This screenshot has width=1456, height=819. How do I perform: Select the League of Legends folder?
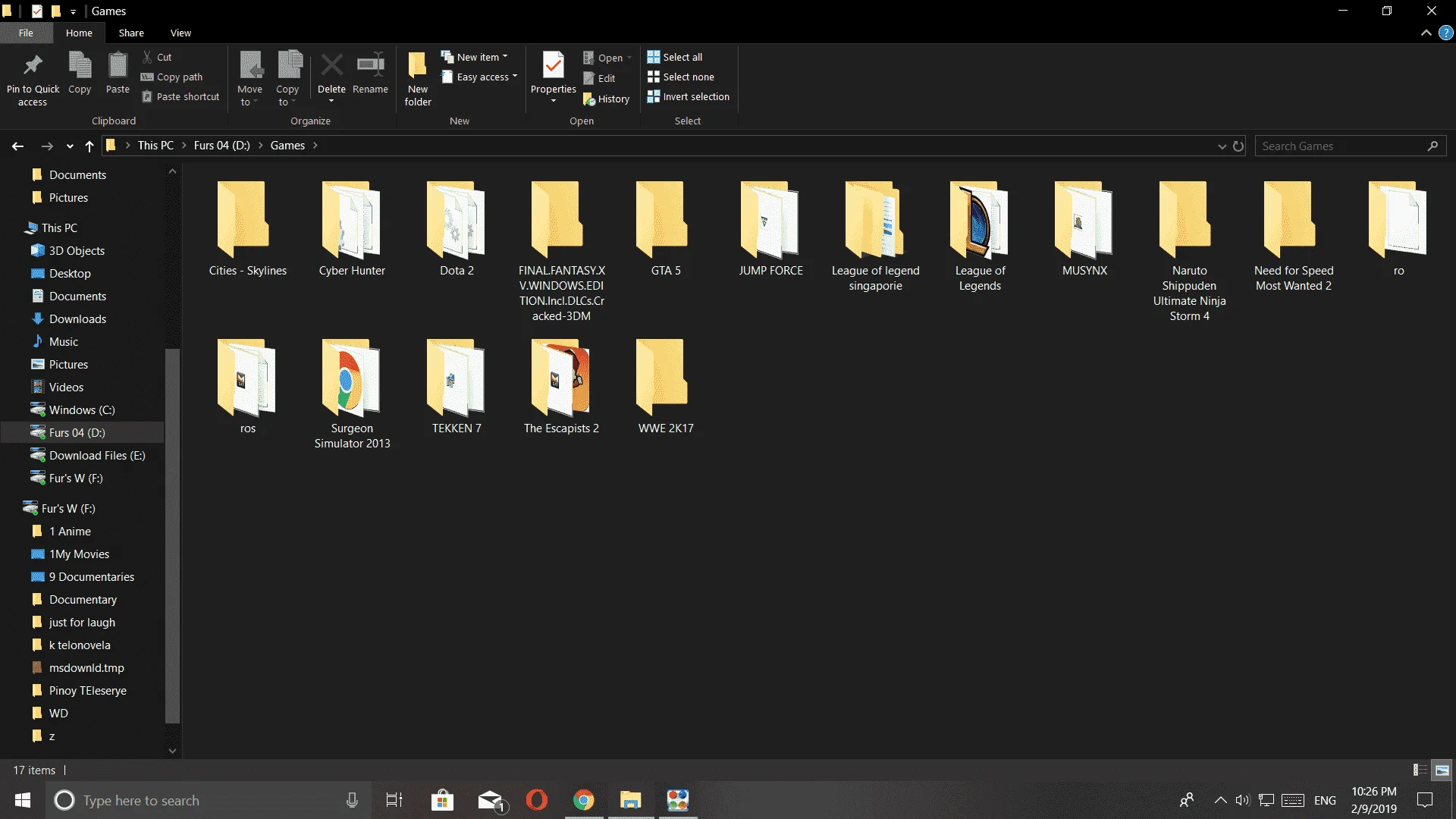[x=980, y=237]
